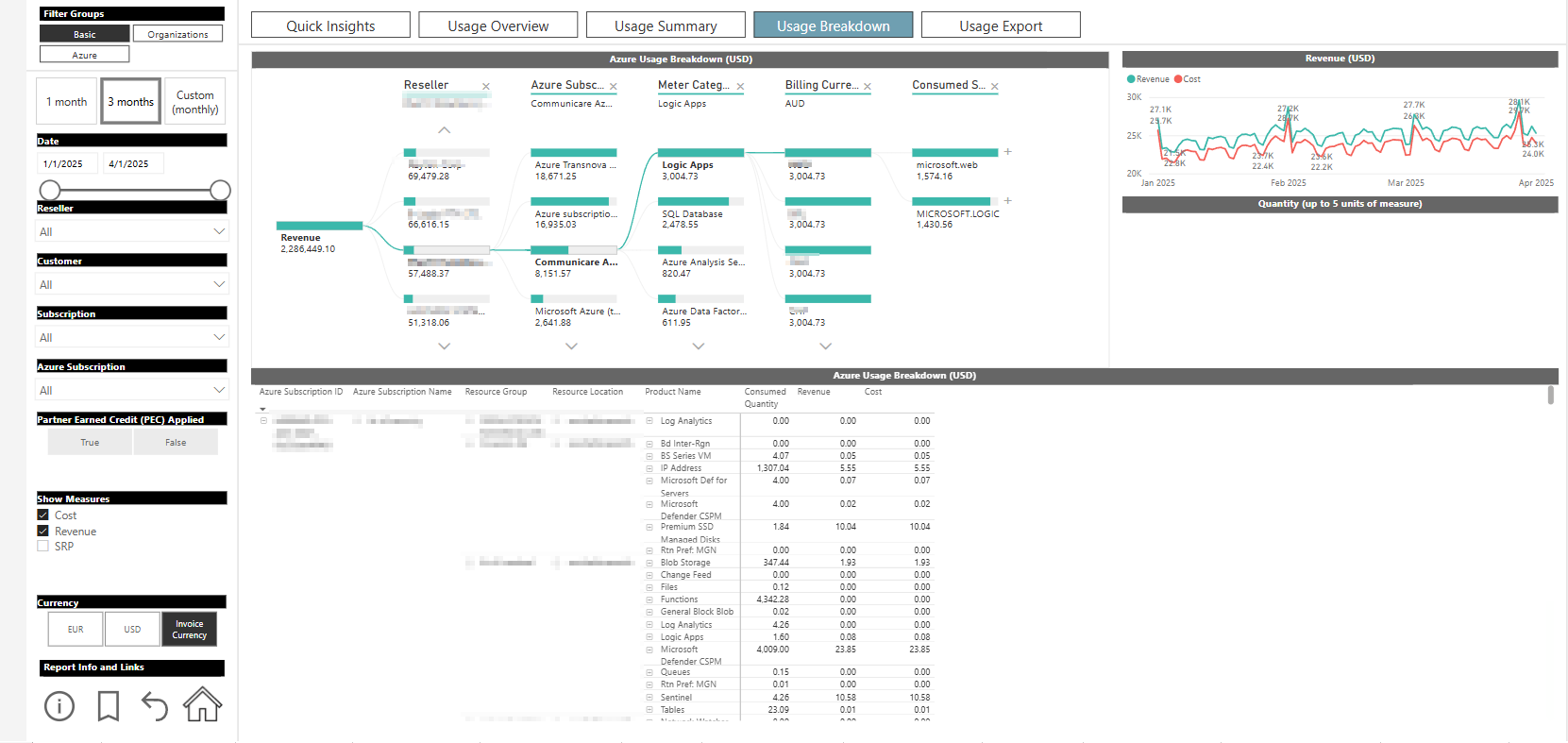Screen dimensions: 1568x743
Task: Choose the Custom (monthly) period
Action: pos(195,101)
